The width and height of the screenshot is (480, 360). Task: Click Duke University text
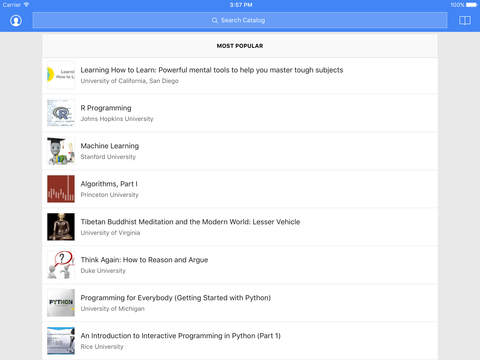[103, 271]
